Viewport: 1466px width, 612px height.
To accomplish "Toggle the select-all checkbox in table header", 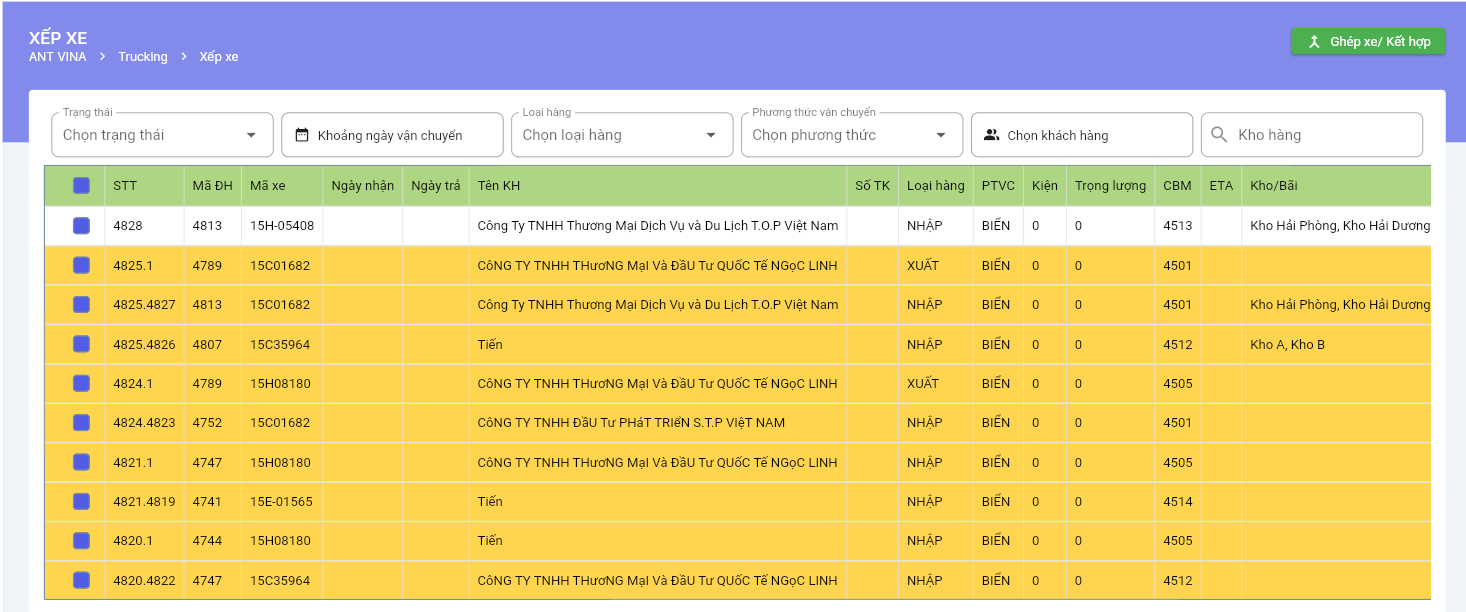I will (x=81, y=186).
